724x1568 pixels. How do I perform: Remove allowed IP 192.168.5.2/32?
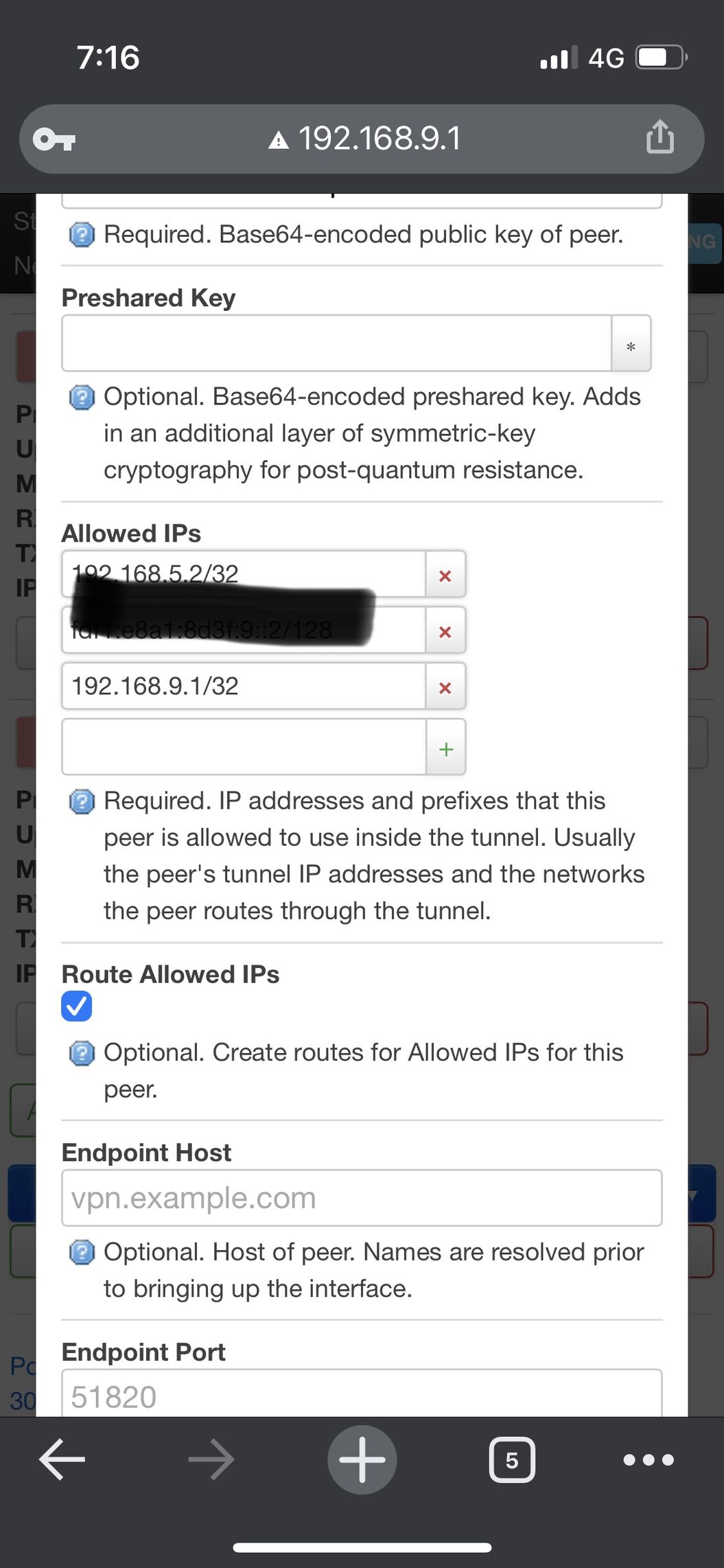pos(445,575)
